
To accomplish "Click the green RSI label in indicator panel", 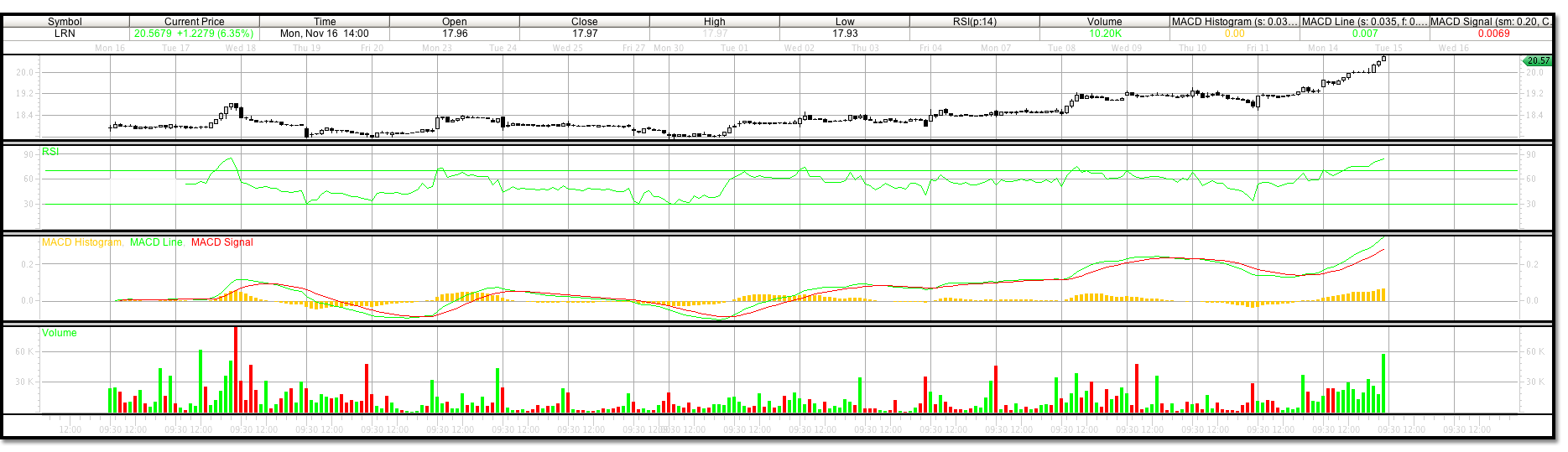I will [x=51, y=152].
